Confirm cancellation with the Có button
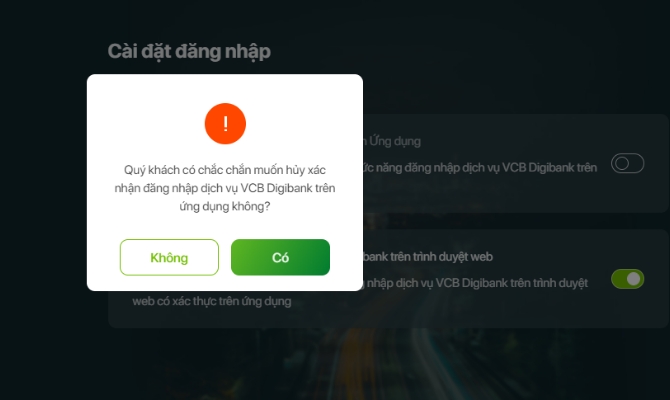670x400 pixels. [280, 257]
